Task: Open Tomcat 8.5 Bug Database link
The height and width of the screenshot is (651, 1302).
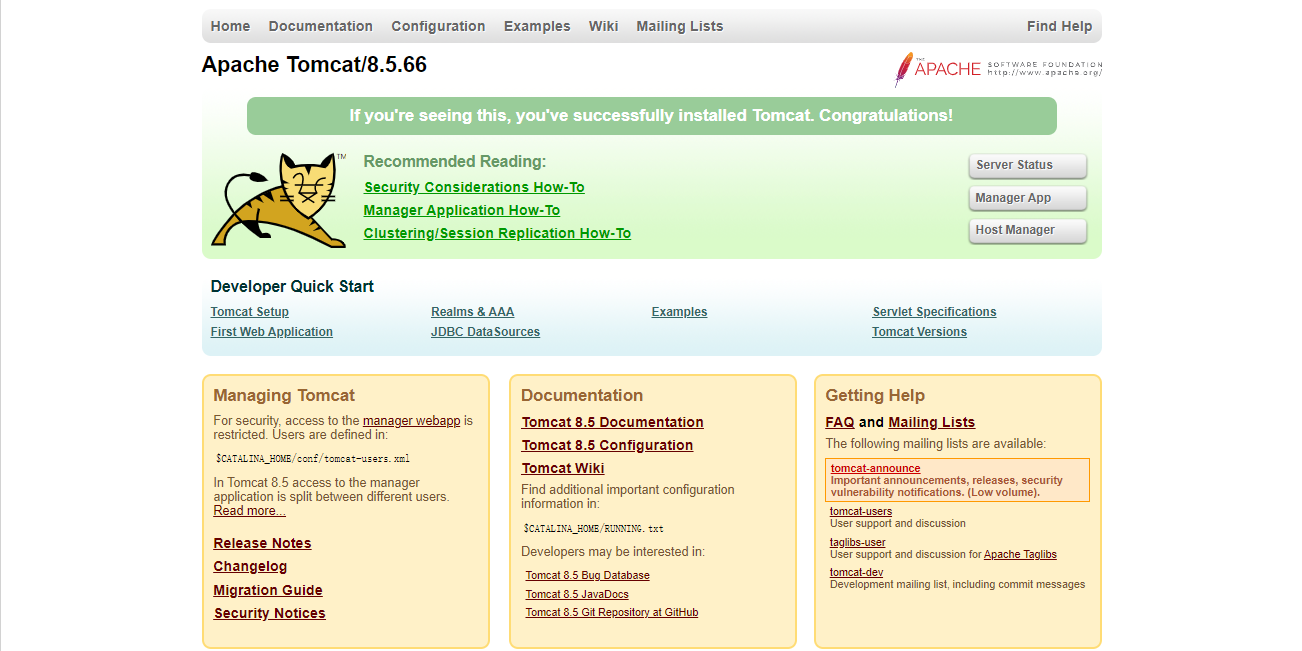Action: click(x=588, y=575)
